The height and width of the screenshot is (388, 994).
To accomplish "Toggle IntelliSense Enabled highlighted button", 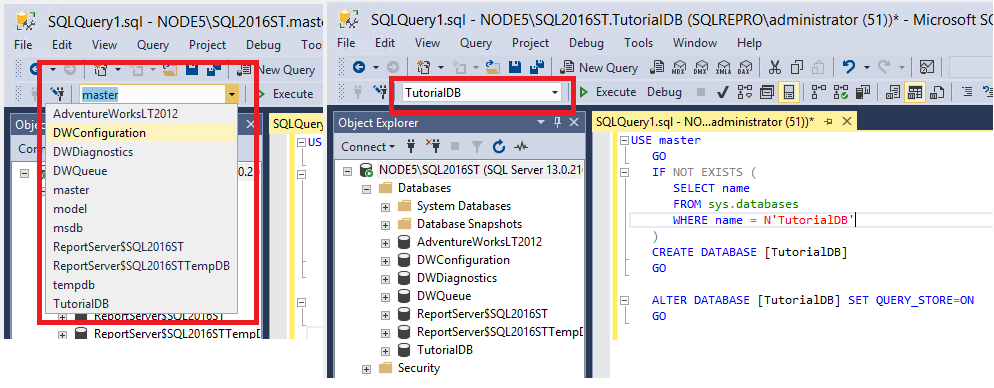I will pyautogui.click(x=789, y=93).
